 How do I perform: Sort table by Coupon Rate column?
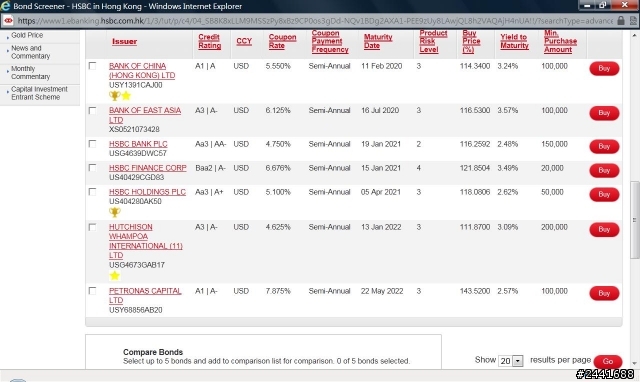click(x=282, y=41)
